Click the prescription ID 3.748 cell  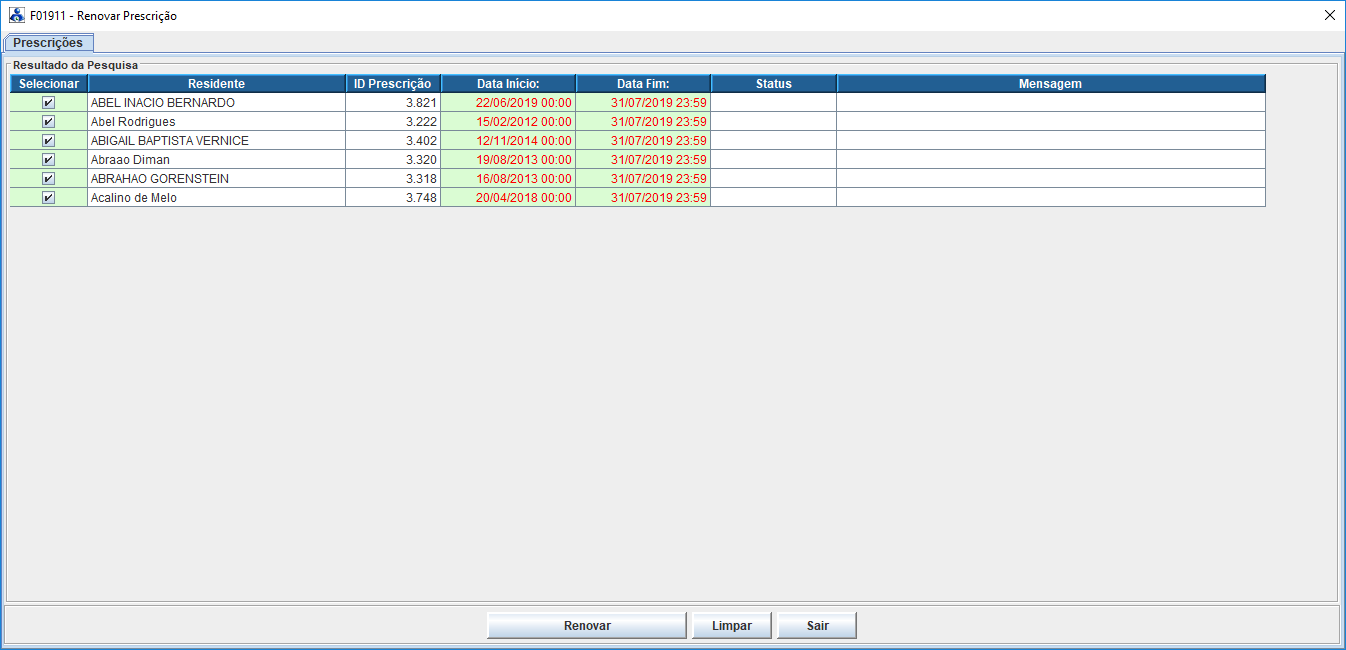393,198
